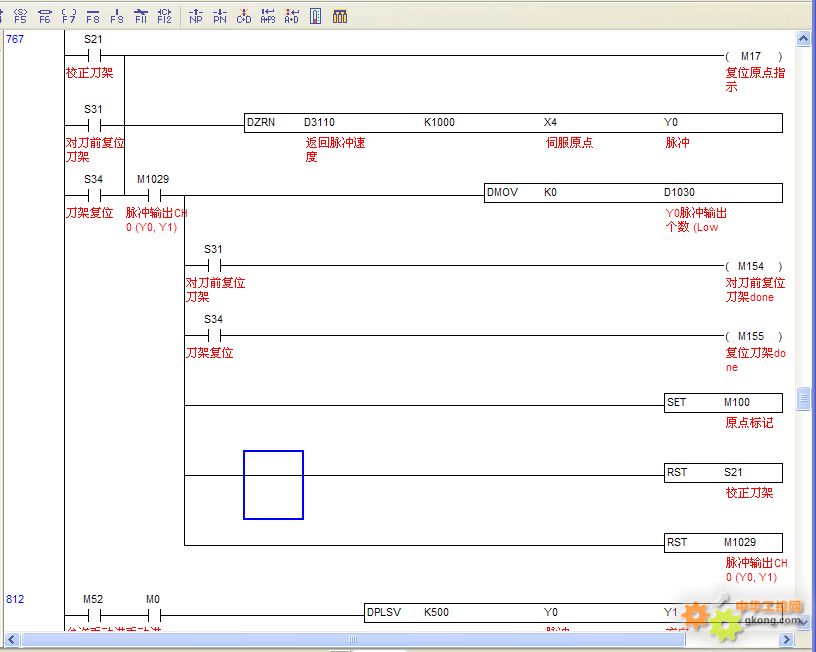Click the A+P3 toolbar icon
Image resolution: width=816 pixels, height=652 pixels.
click(x=267, y=16)
